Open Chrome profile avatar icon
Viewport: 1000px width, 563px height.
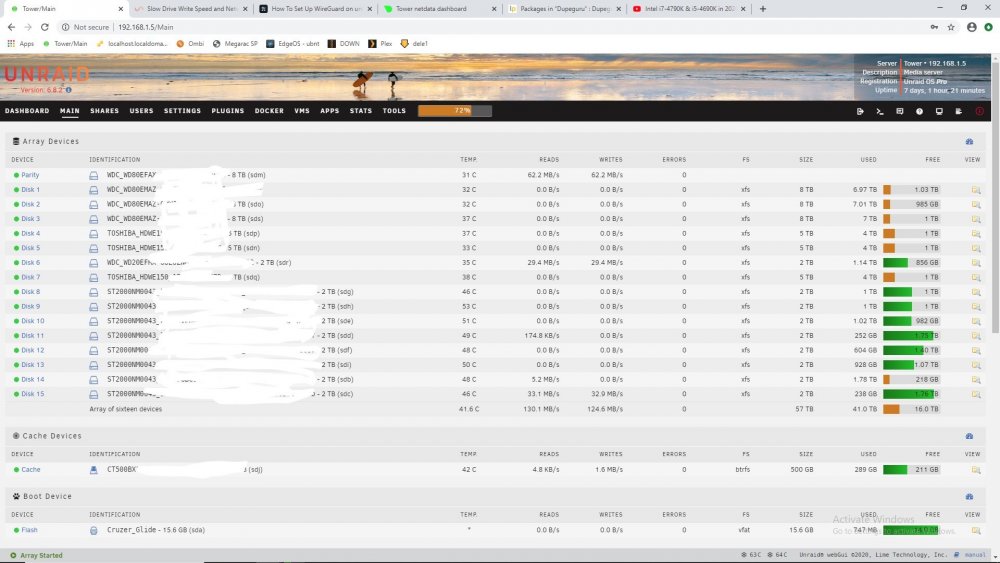[971, 27]
